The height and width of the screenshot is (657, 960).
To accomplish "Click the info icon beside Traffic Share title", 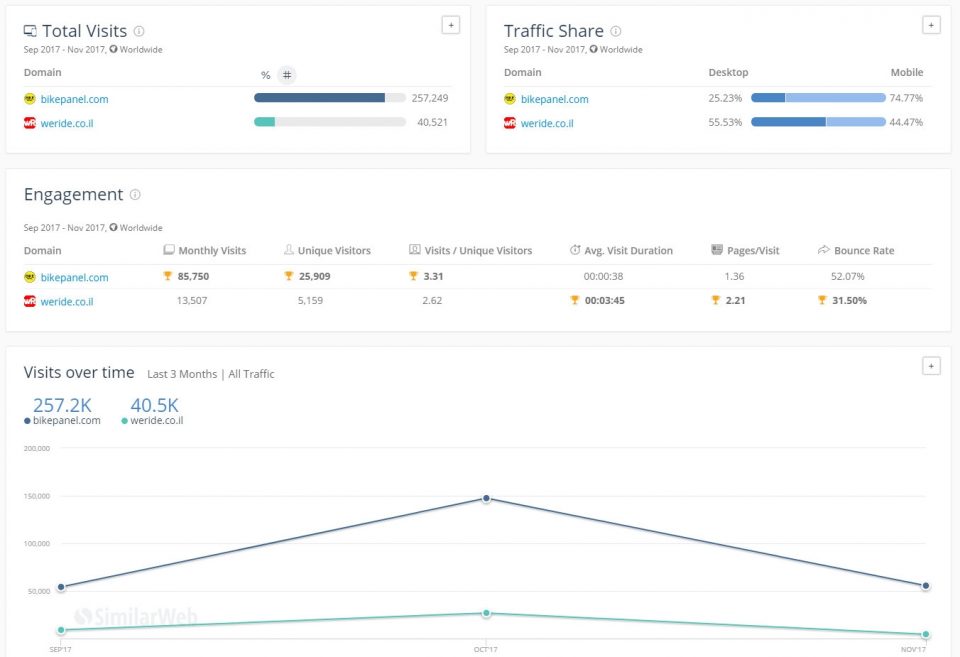I will 616,31.
